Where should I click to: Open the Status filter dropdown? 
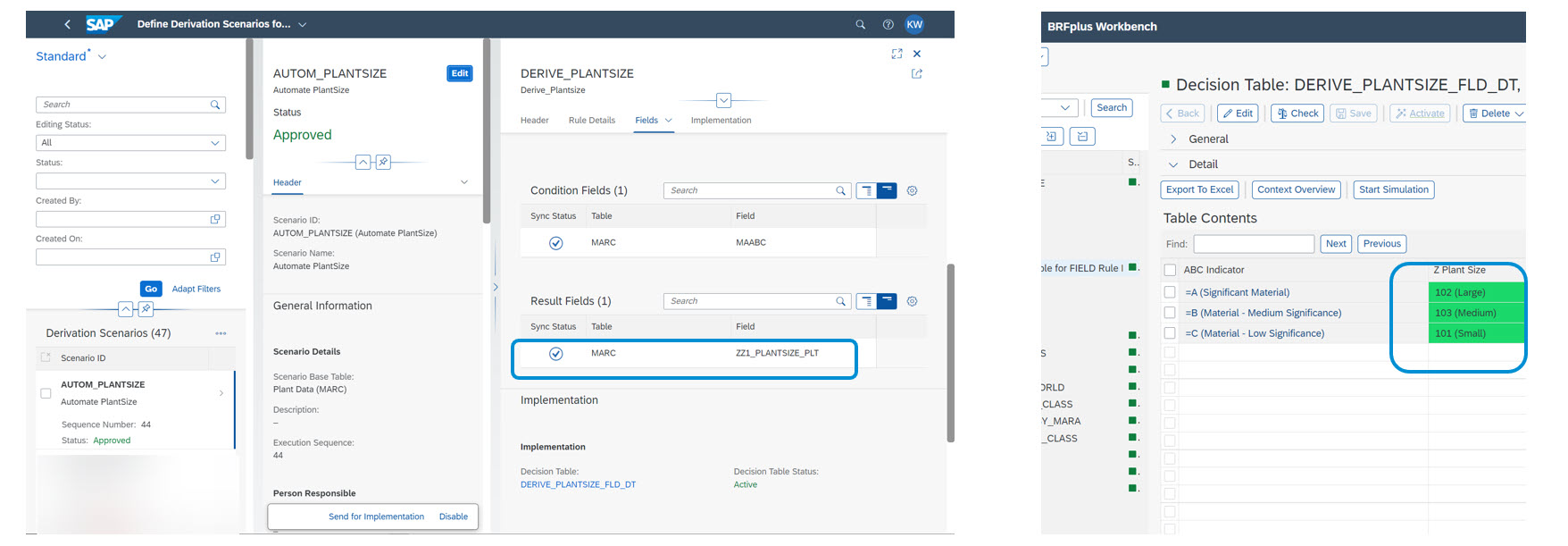tap(214, 181)
